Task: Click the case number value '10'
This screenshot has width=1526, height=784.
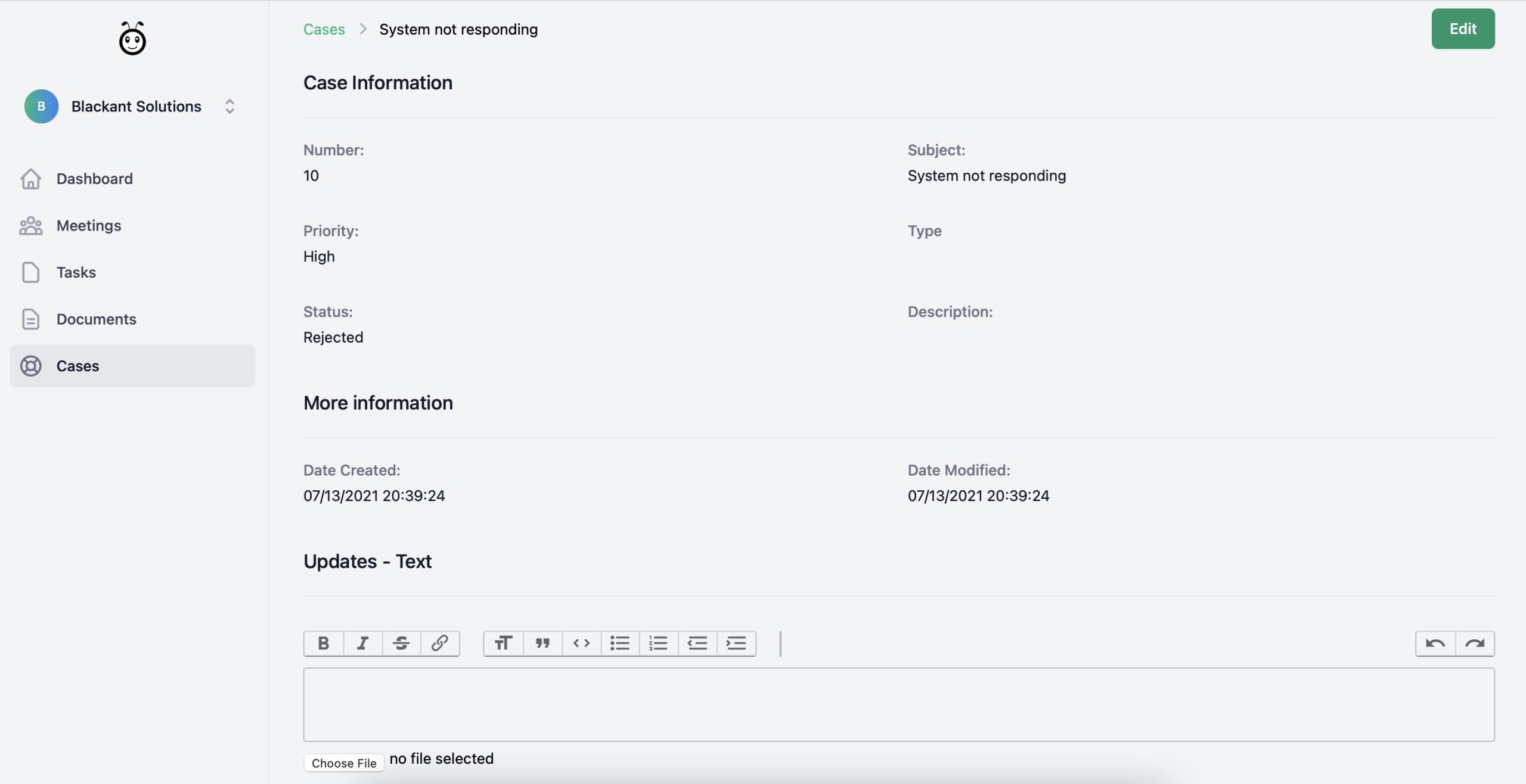Action: [x=311, y=176]
